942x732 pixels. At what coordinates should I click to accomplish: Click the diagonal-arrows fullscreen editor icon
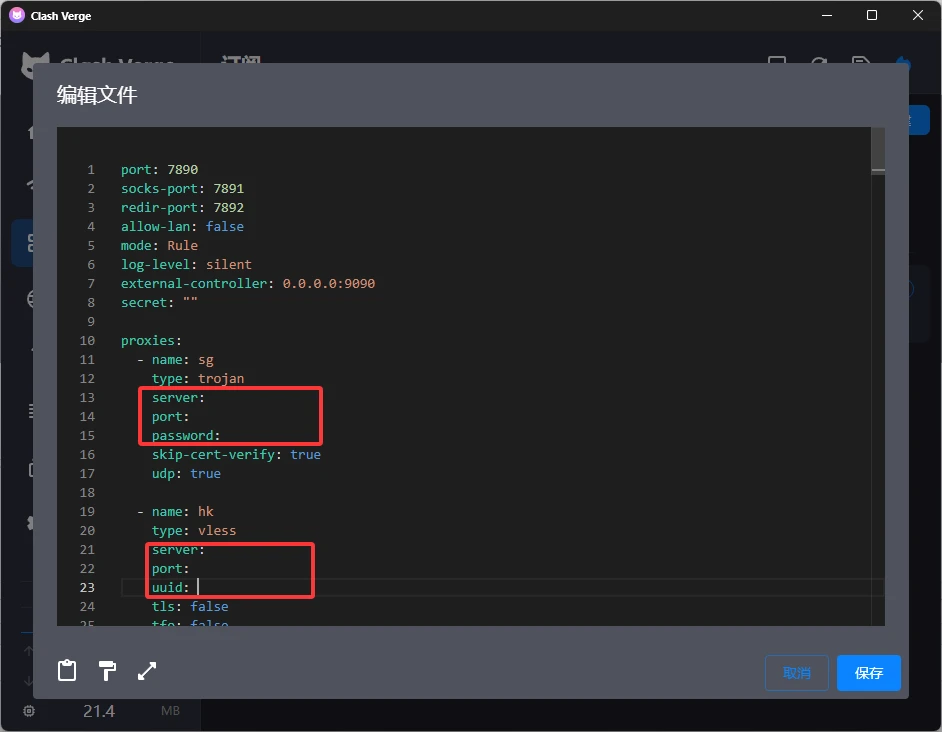[147, 671]
